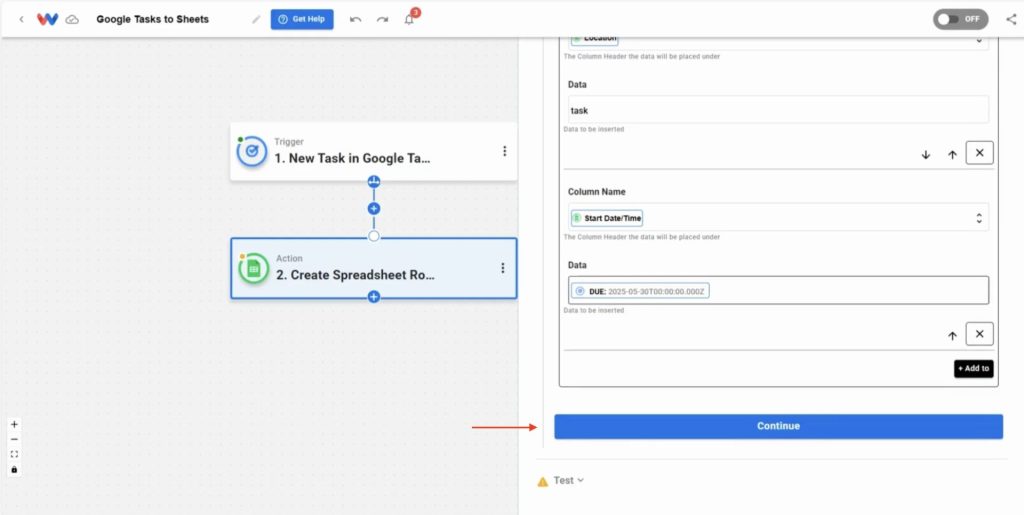The height and width of the screenshot is (515, 1024).
Task: Toggle the workflow OFF switch on
Action: [x=960, y=19]
